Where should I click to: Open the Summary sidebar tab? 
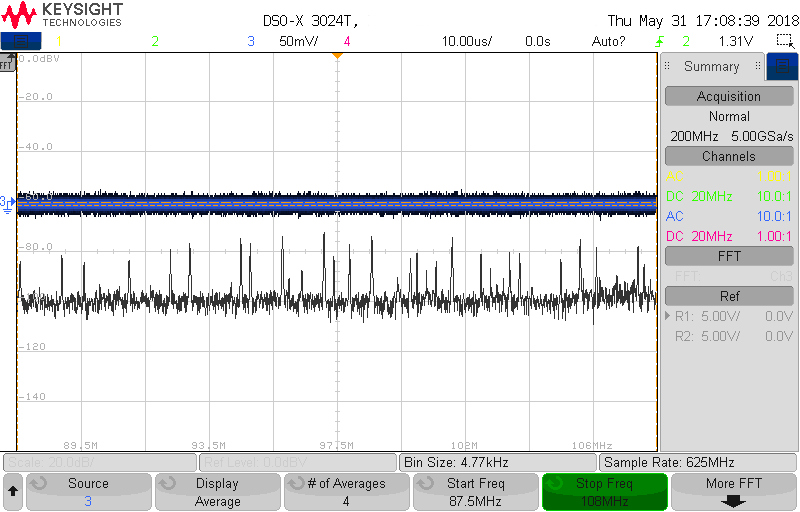coord(711,67)
